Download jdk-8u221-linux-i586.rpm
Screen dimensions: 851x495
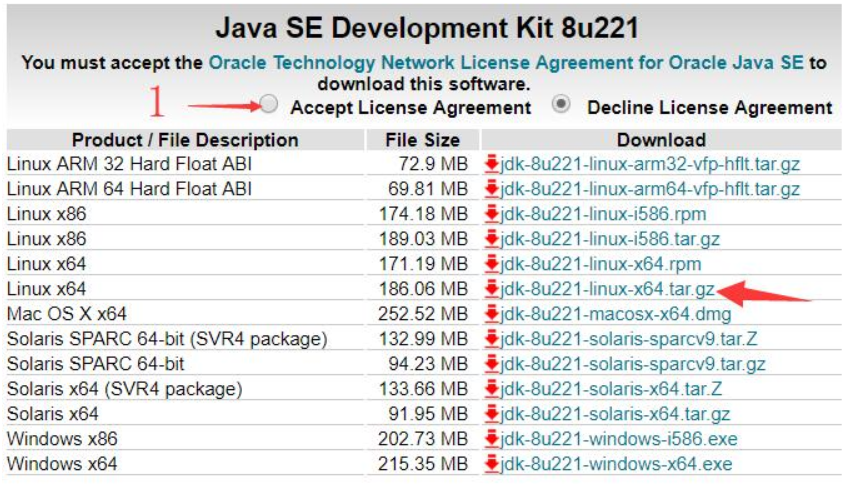pyautogui.click(x=604, y=214)
